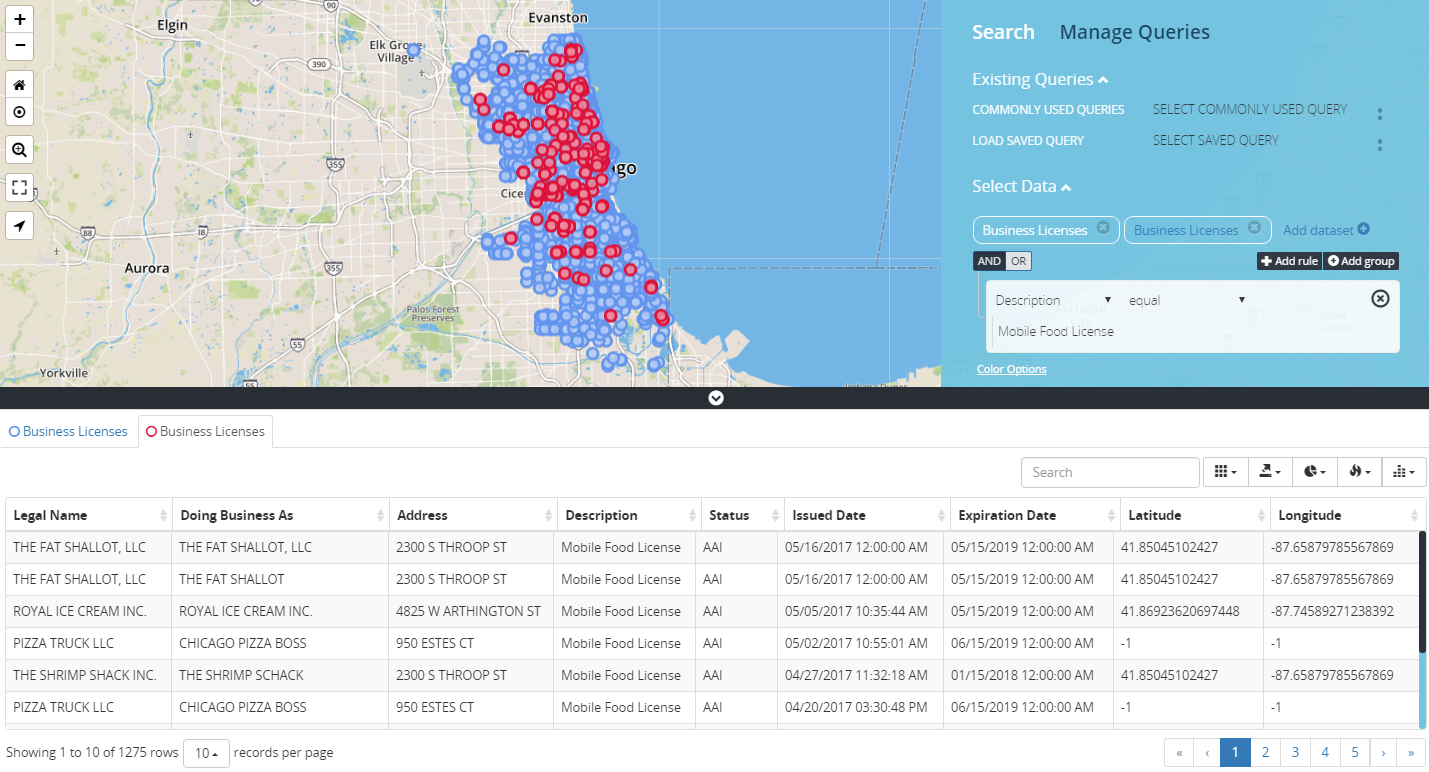Toggle the AND condition

point(989,261)
